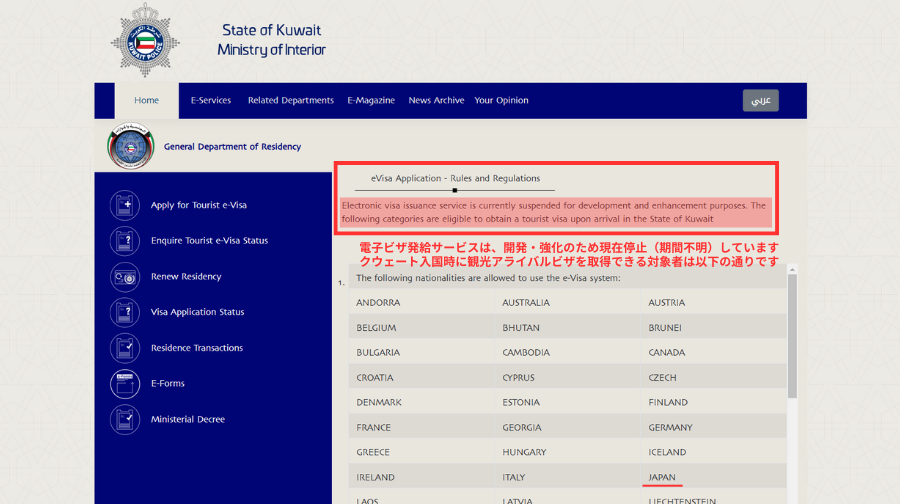This screenshot has width=900, height=504.
Task: Click the Visa Application Status icon
Action: [125, 312]
